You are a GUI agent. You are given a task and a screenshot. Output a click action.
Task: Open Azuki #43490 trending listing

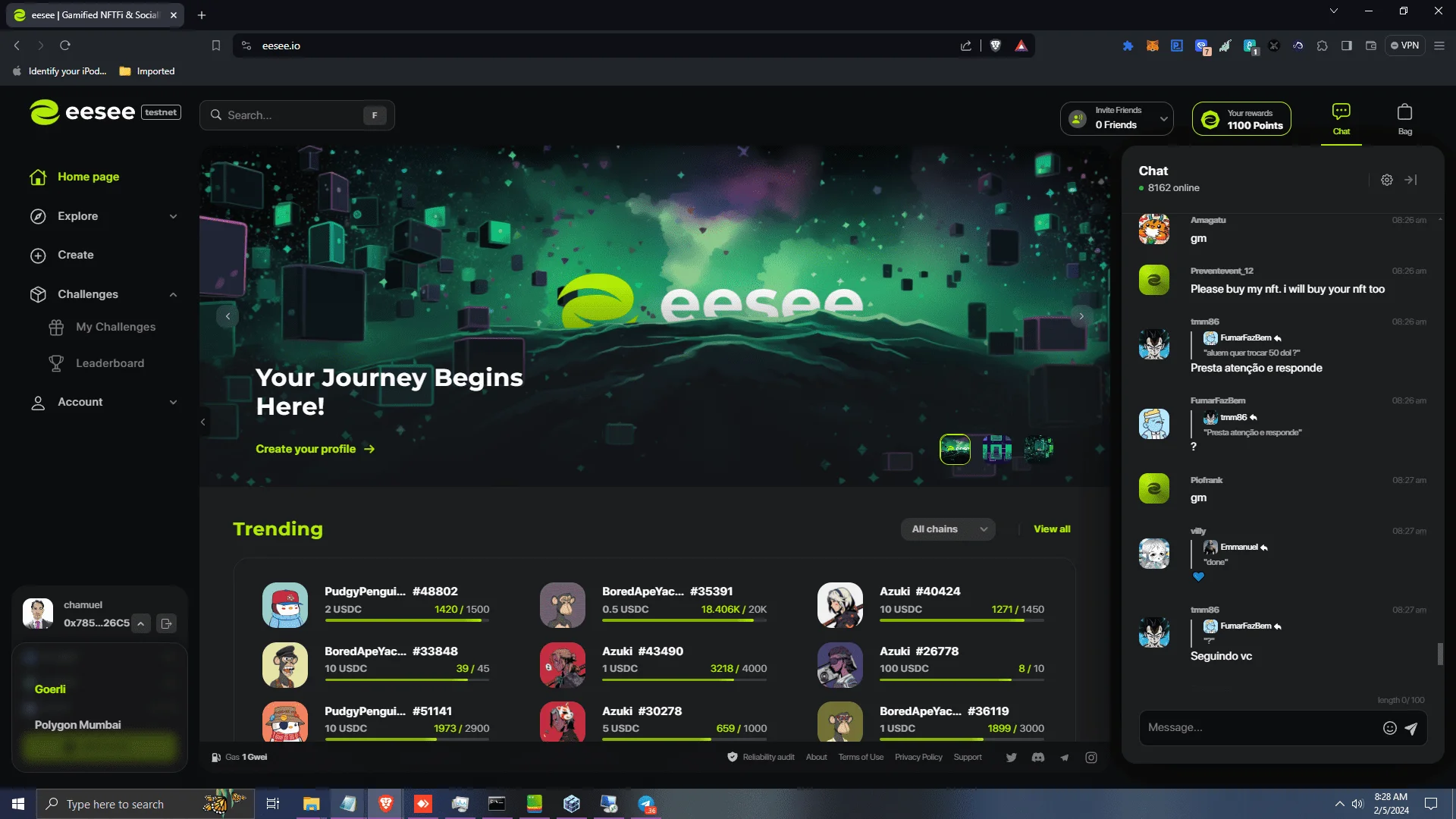(x=654, y=664)
